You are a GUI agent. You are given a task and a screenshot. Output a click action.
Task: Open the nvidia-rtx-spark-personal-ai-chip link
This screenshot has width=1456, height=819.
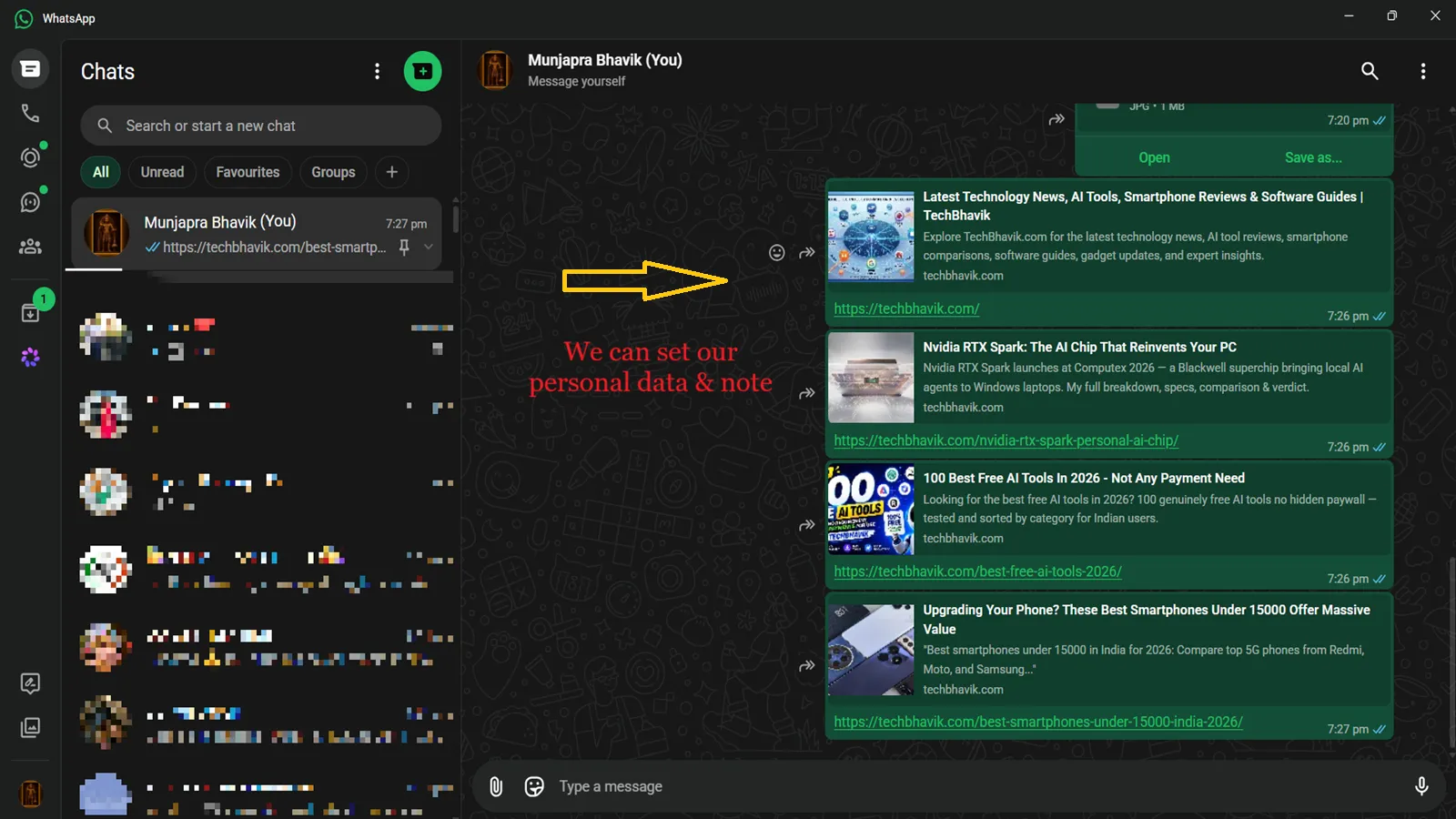(1006, 440)
